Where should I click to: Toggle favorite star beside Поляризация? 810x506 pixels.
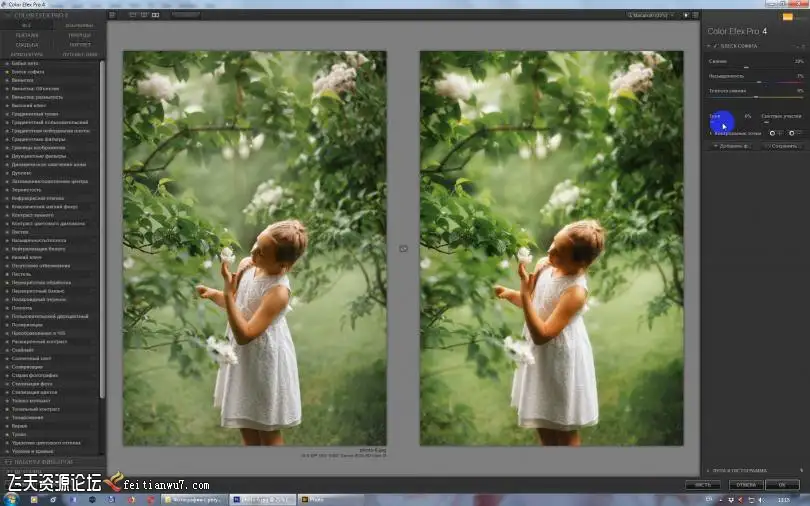7,325
